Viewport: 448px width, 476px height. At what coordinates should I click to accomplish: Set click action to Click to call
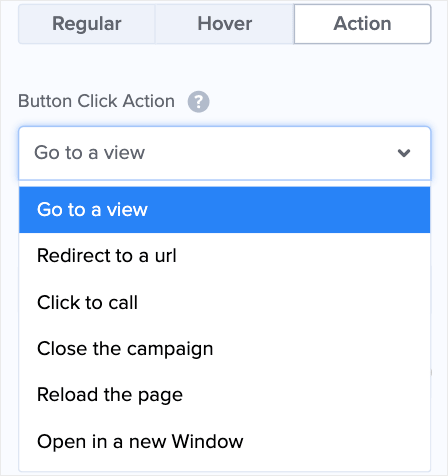(x=225, y=303)
